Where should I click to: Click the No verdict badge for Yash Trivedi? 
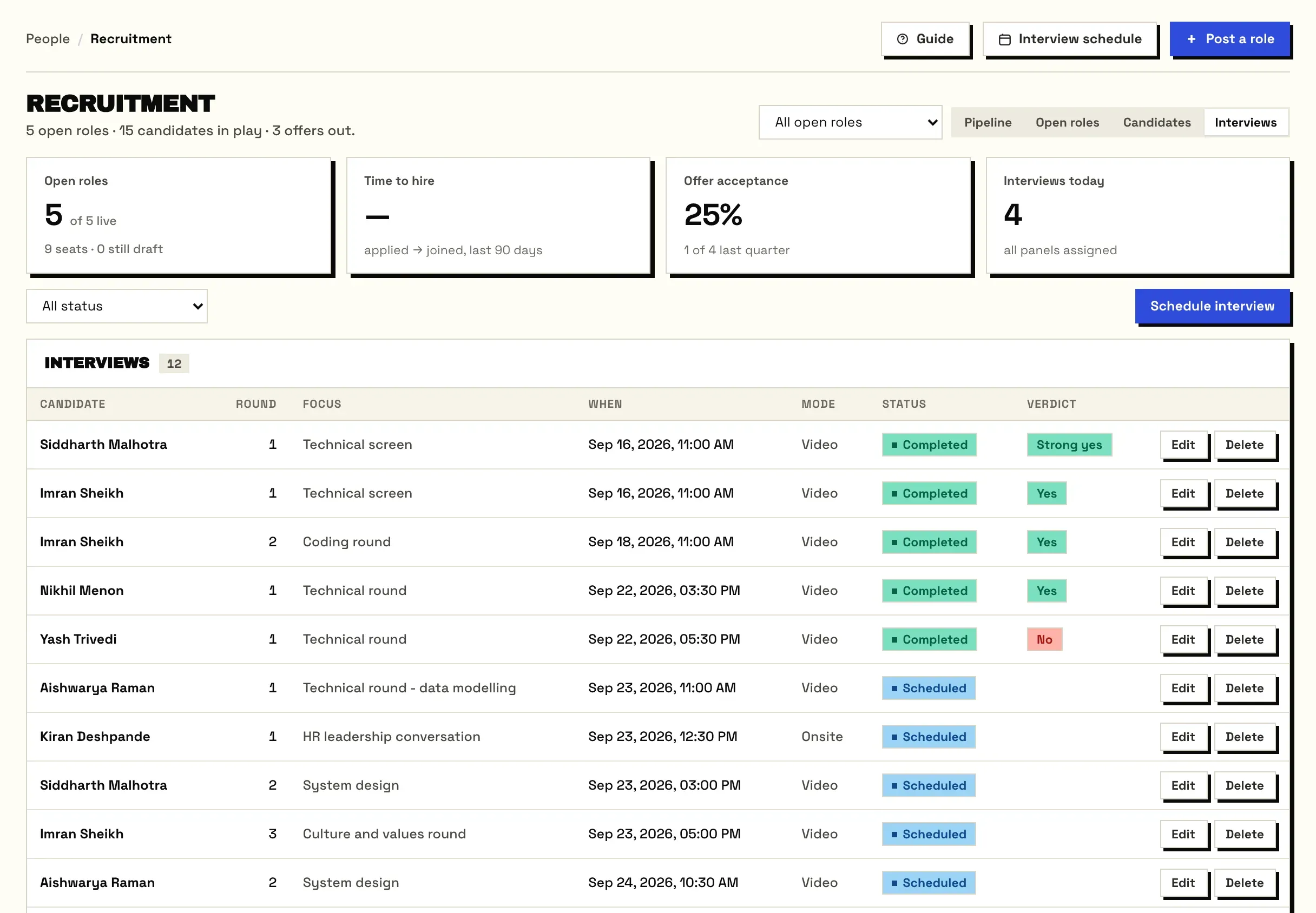pyautogui.click(x=1044, y=639)
